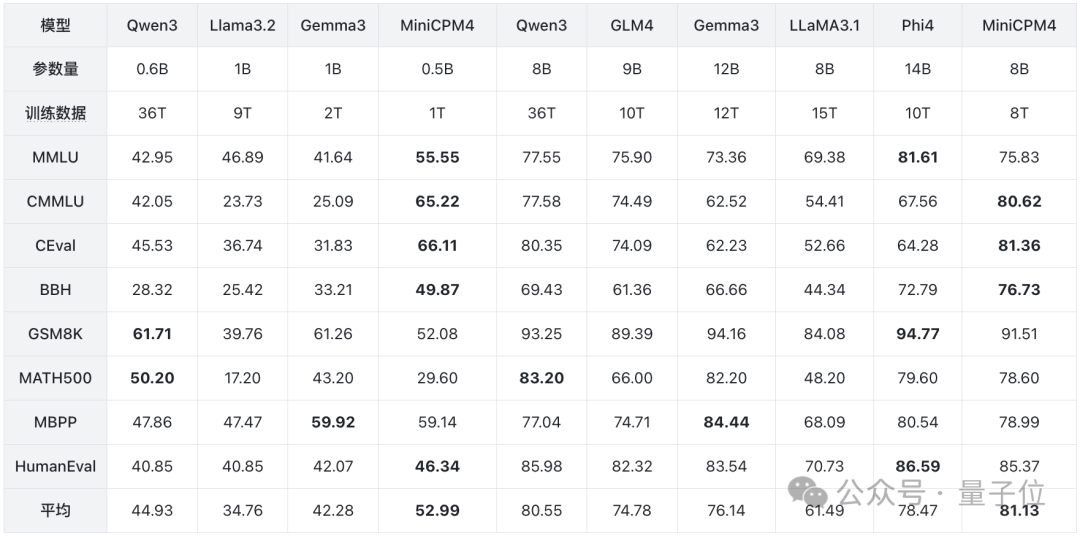Click the bold 83.20 MATH500 score
The height and width of the screenshot is (536, 1080).
coord(541,378)
